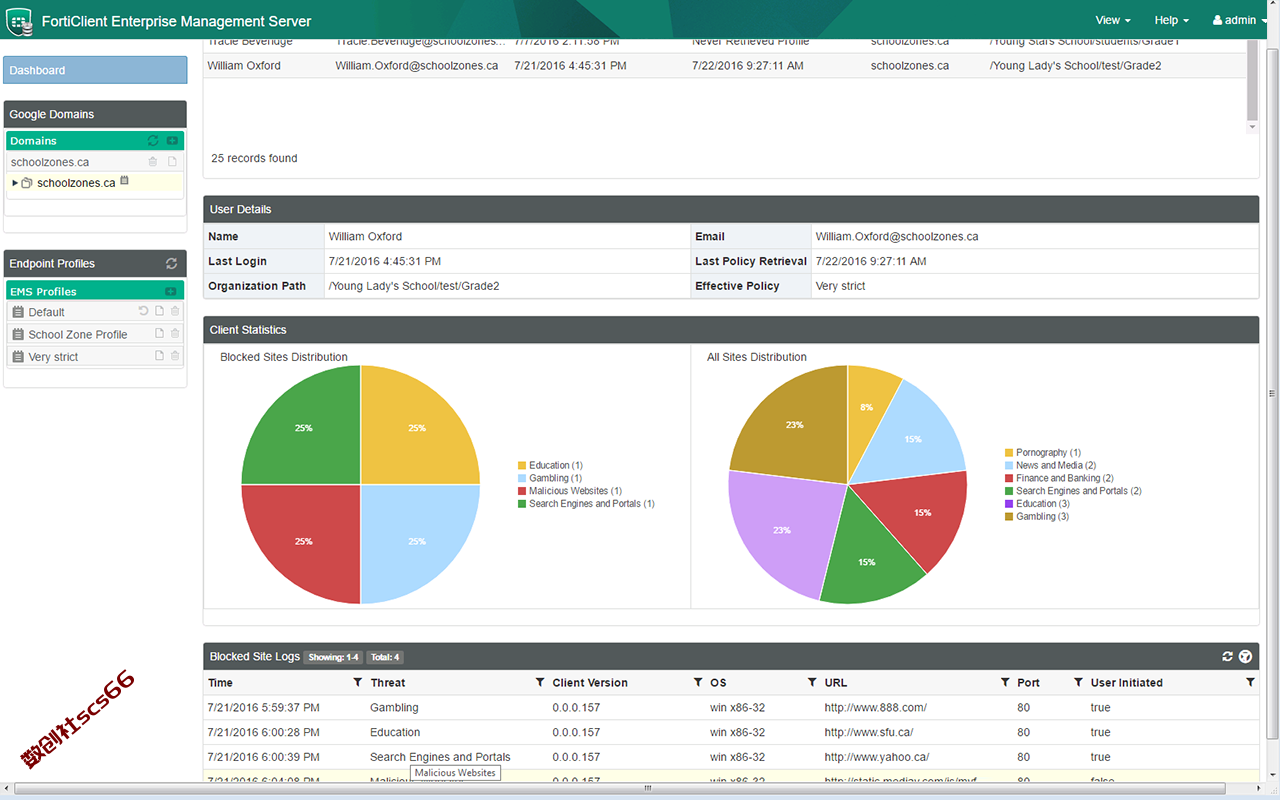Clear filters in Blocked Site Logs header
The height and width of the screenshot is (800, 1280).
pyautogui.click(x=1245, y=657)
